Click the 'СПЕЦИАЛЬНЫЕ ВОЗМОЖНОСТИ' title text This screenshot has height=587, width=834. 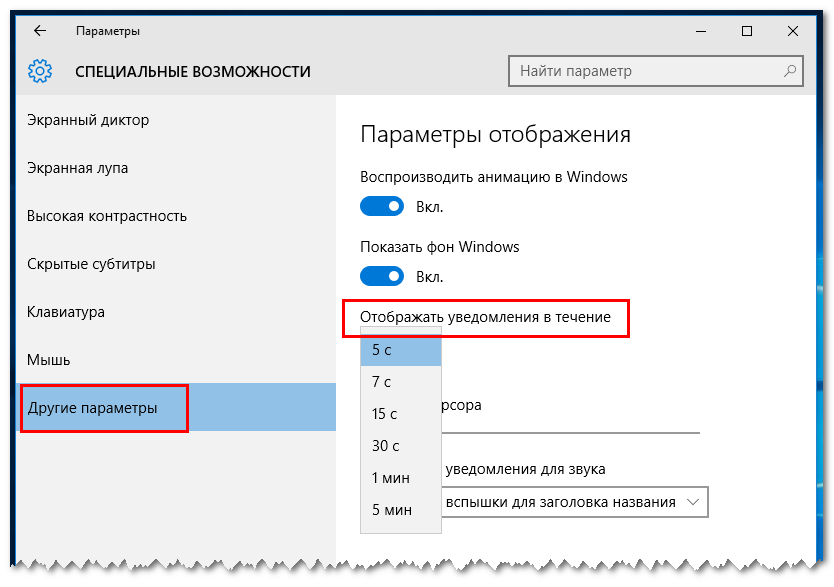(x=193, y=71)
